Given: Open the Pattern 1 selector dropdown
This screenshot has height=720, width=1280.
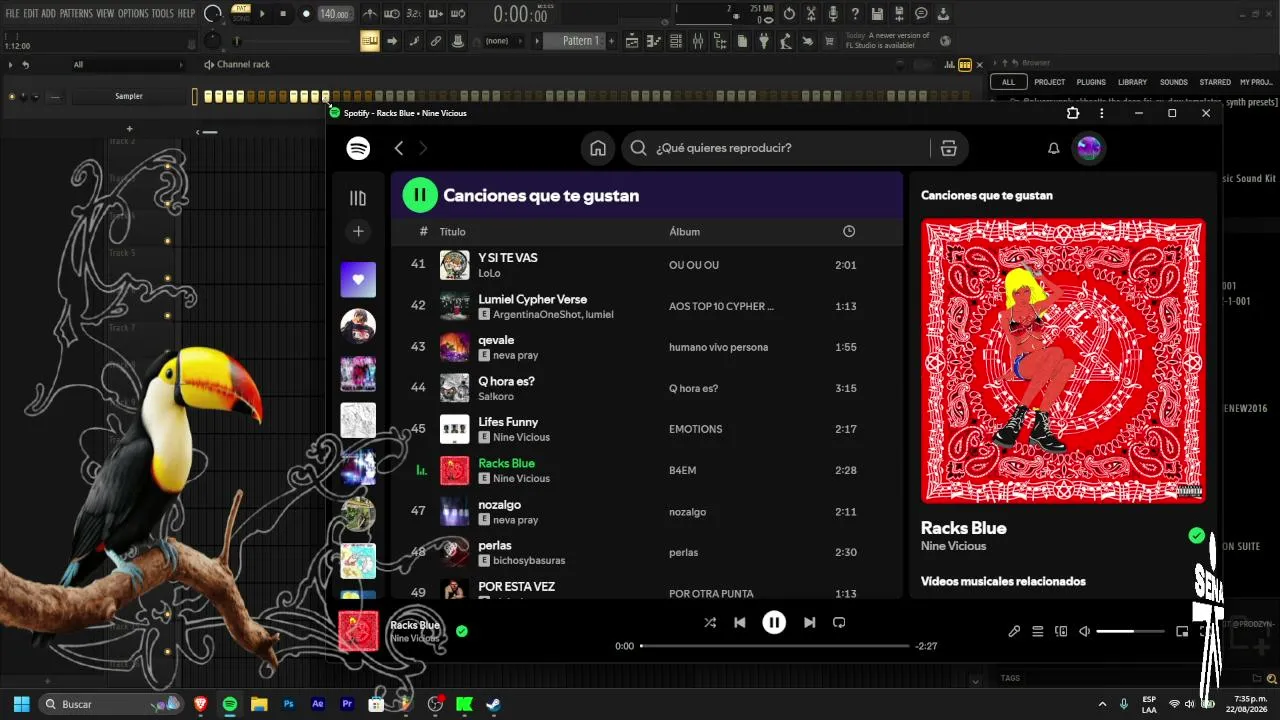Looking at the screenshot, I should pos(573,41).
